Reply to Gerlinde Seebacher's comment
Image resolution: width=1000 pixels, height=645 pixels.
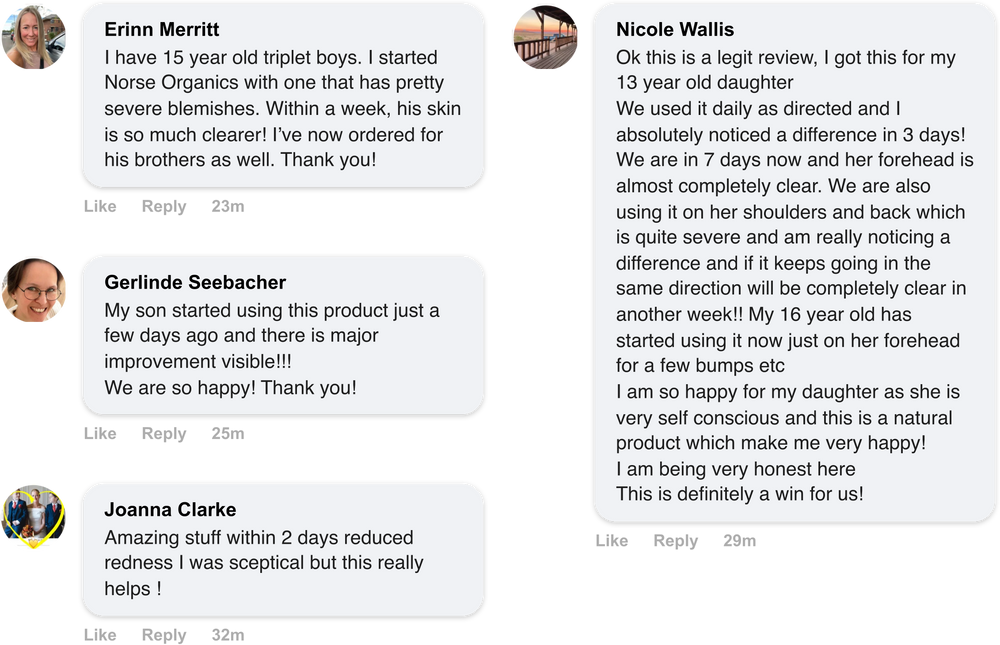(164, 434)
